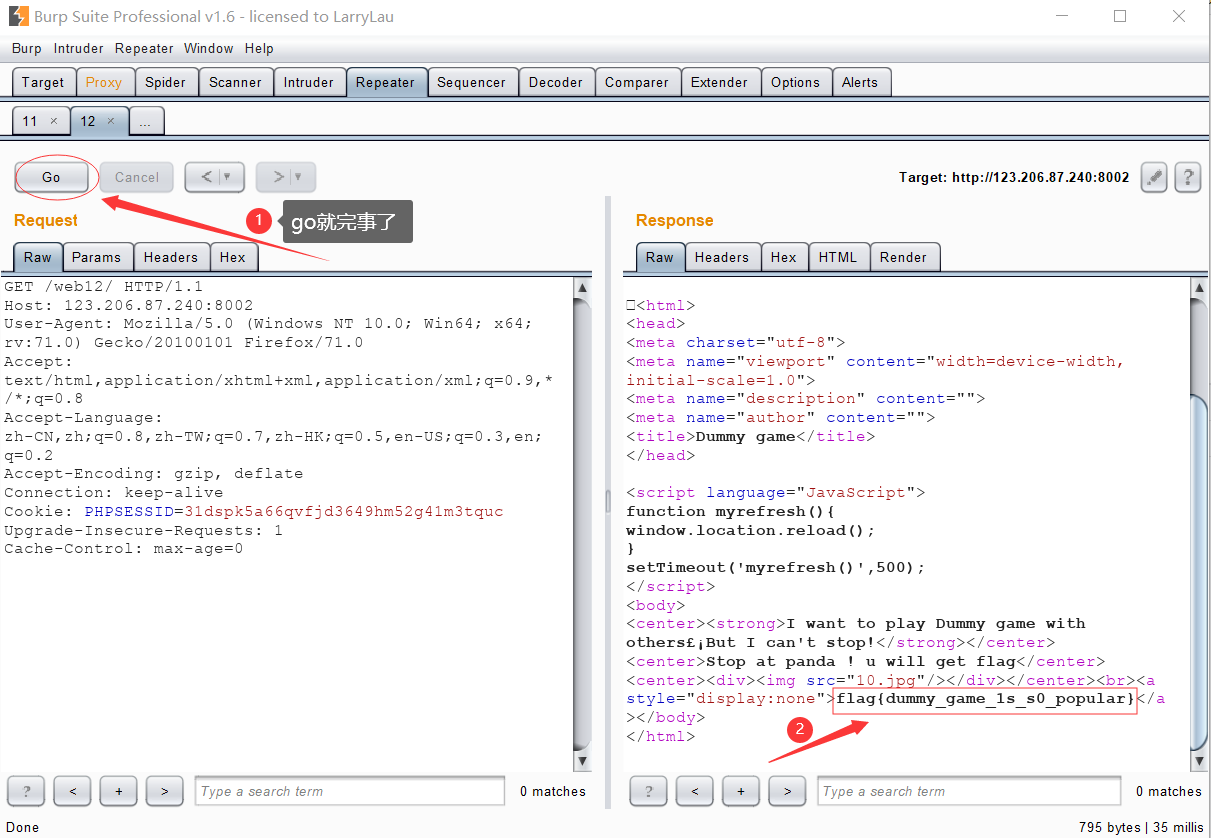Select the request Hex tab

(x=233, y=257)
